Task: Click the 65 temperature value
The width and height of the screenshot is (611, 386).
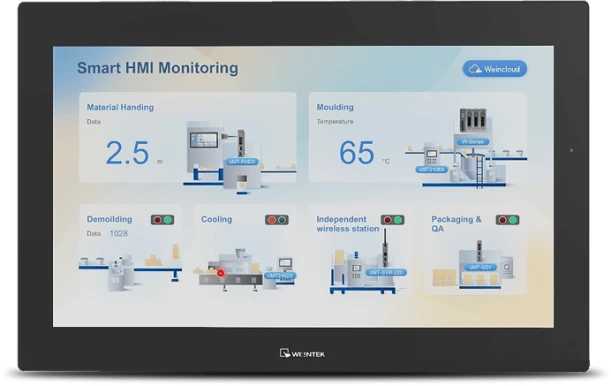Action: pyautogui.click(x=357, y=153)
